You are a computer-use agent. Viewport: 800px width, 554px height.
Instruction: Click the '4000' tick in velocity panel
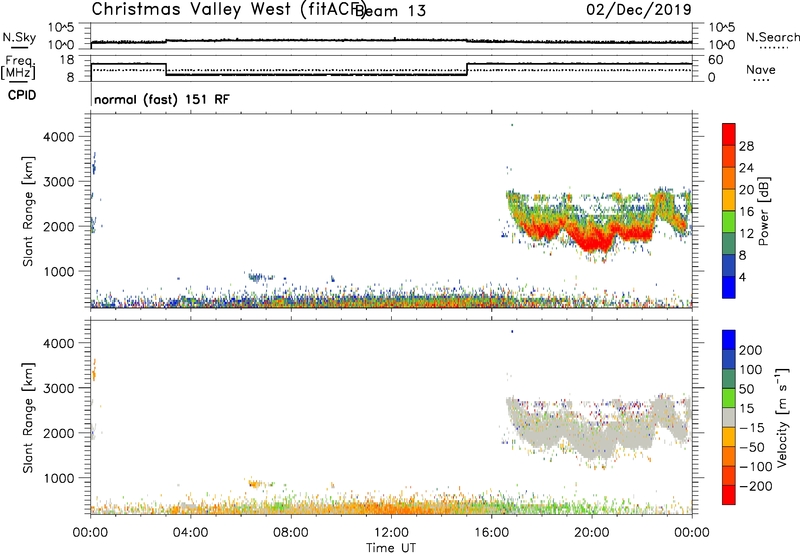[58, 343]
